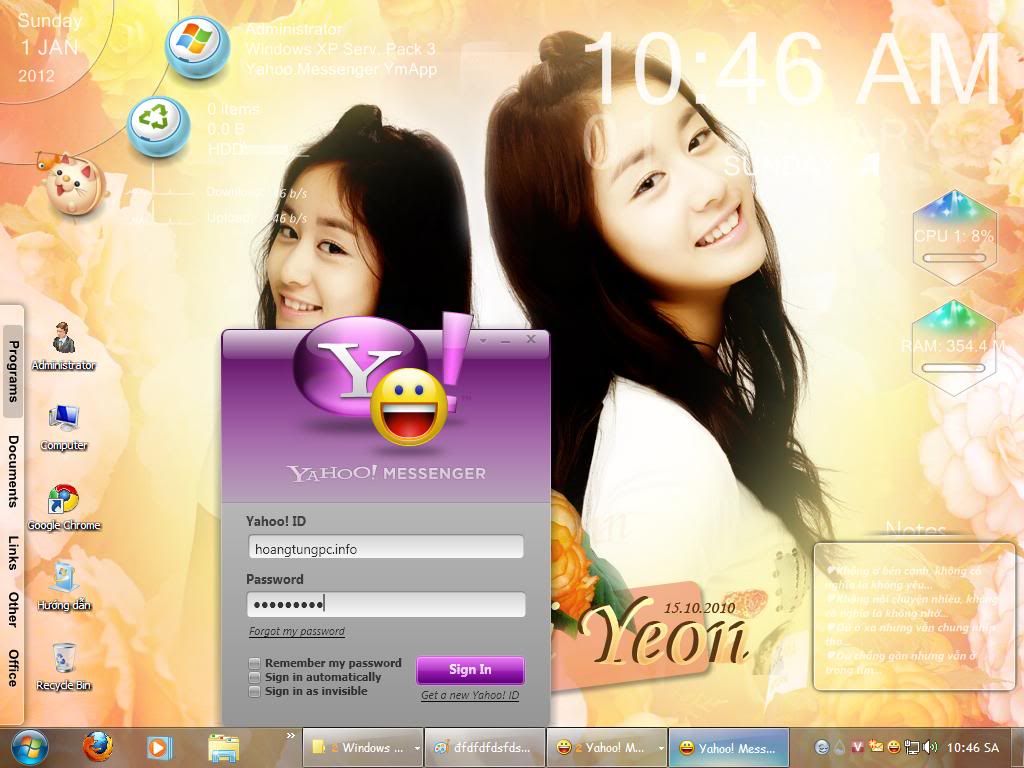Click the Yahoo smiley tray icon
Viewport: 1024px width, 768px height.
click(894, 746)
